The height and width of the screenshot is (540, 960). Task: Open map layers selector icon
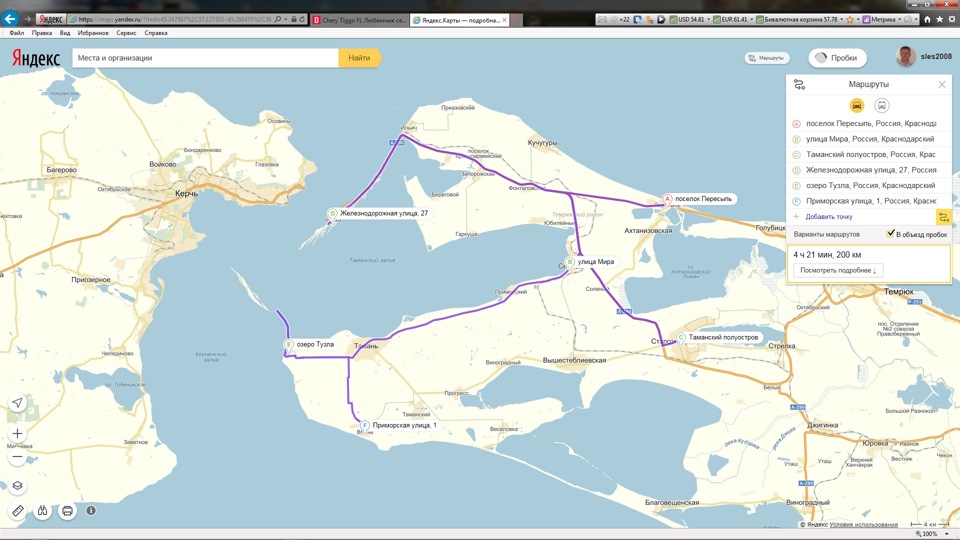tap(17, 486)
